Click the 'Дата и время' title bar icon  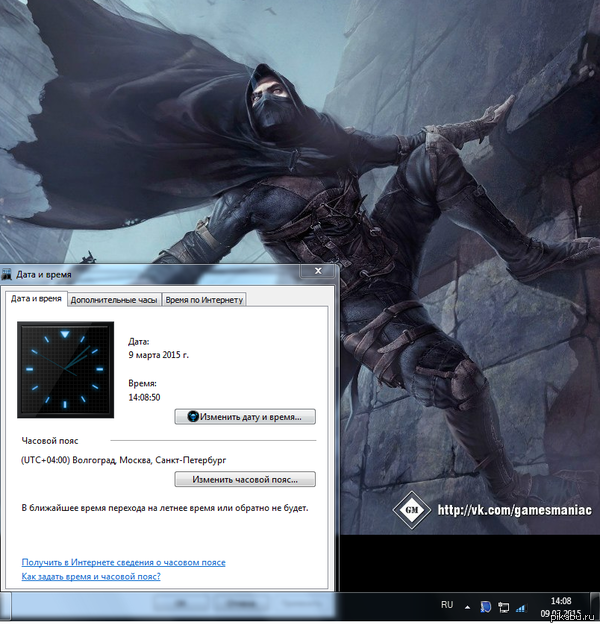[6, 275]
